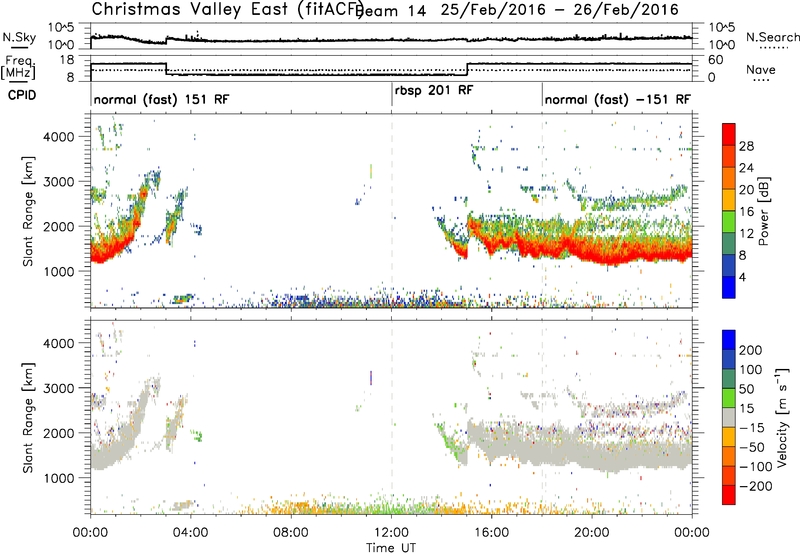Image resolution: width=800 pixels, height=554 pixels.
Task: Click the 'Velocity [m s-1]' colorbar title
Action: 781,417
